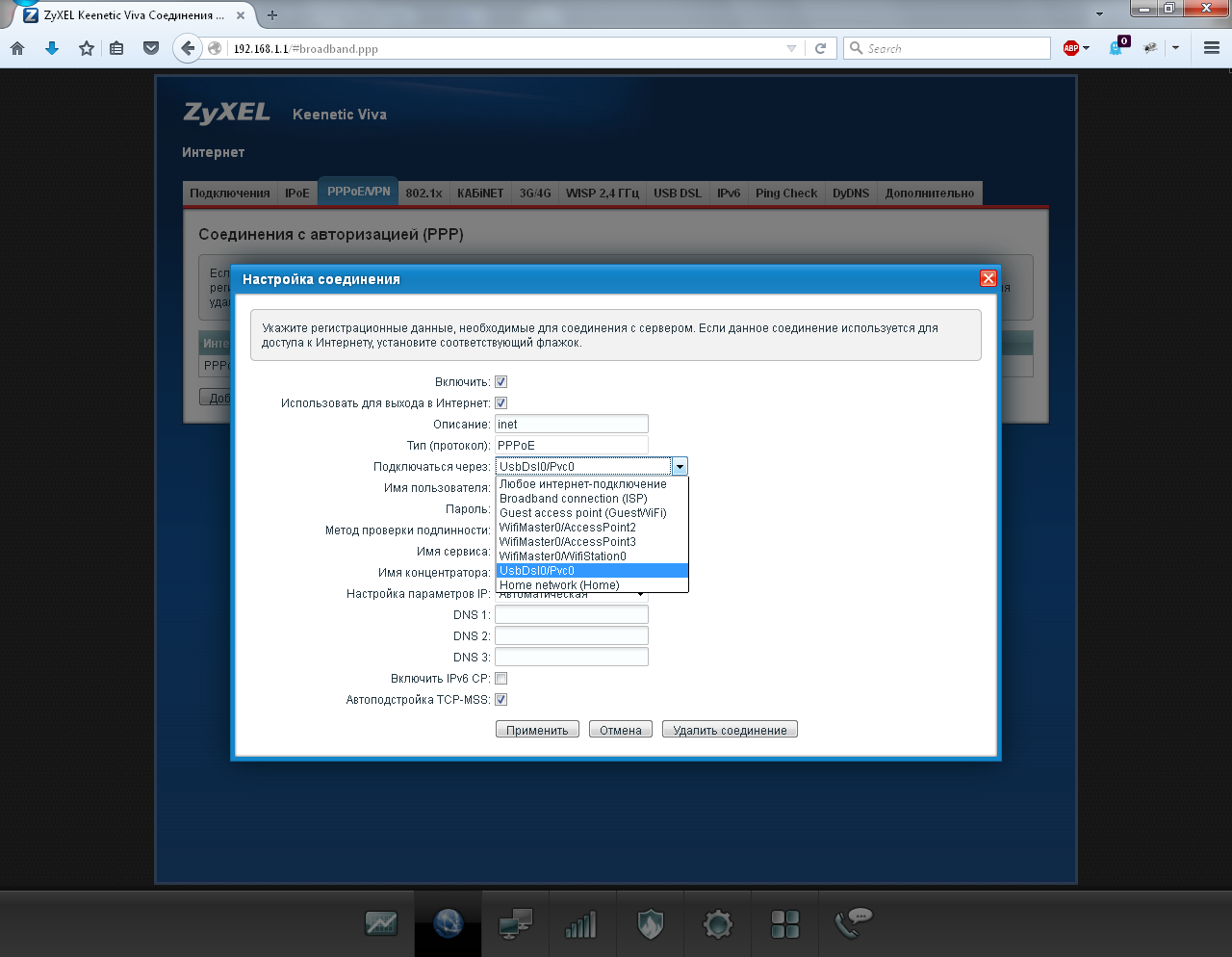Switch to the 3G/4G tab
Screen dimensions: 1232x957
pos(535,194)
